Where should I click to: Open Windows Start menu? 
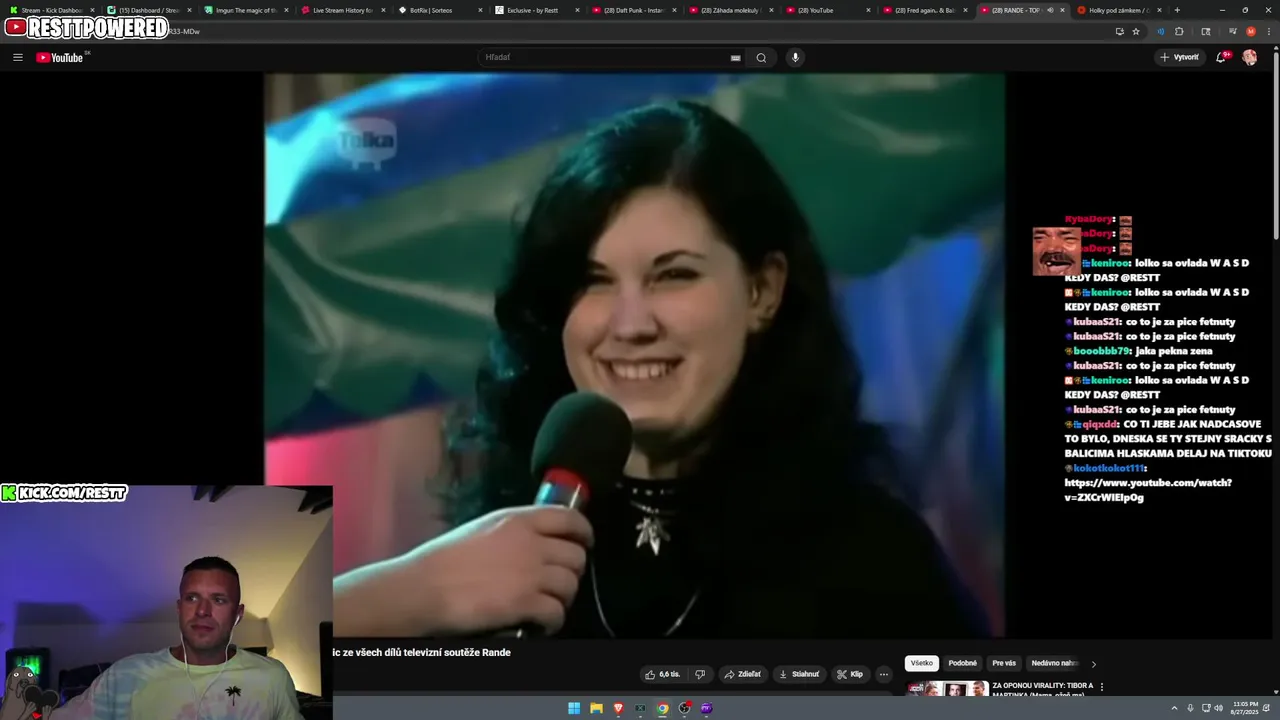[x=574, y=708]
